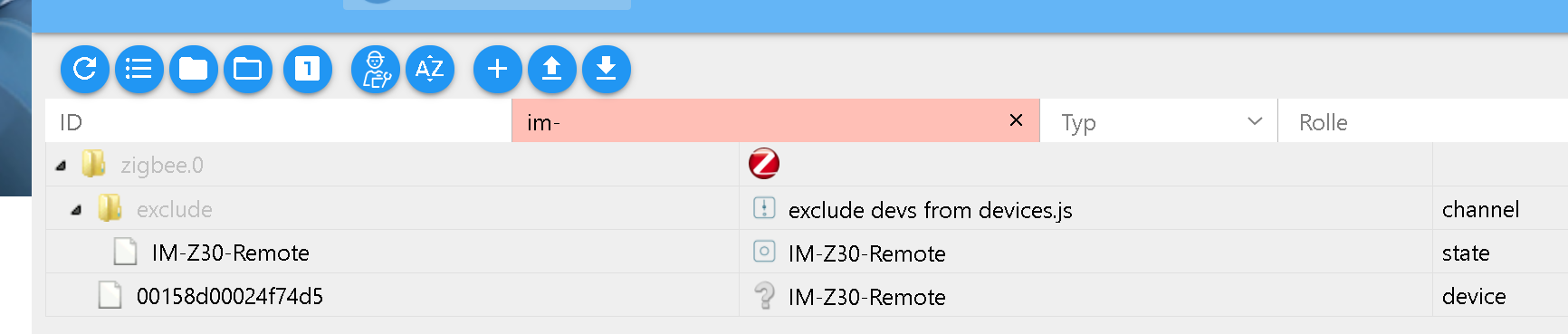This screenshot has height=334, width=1568.
Task: Collapse the exclude folder node
Action: pyautogui.click(x=76, y=210)
